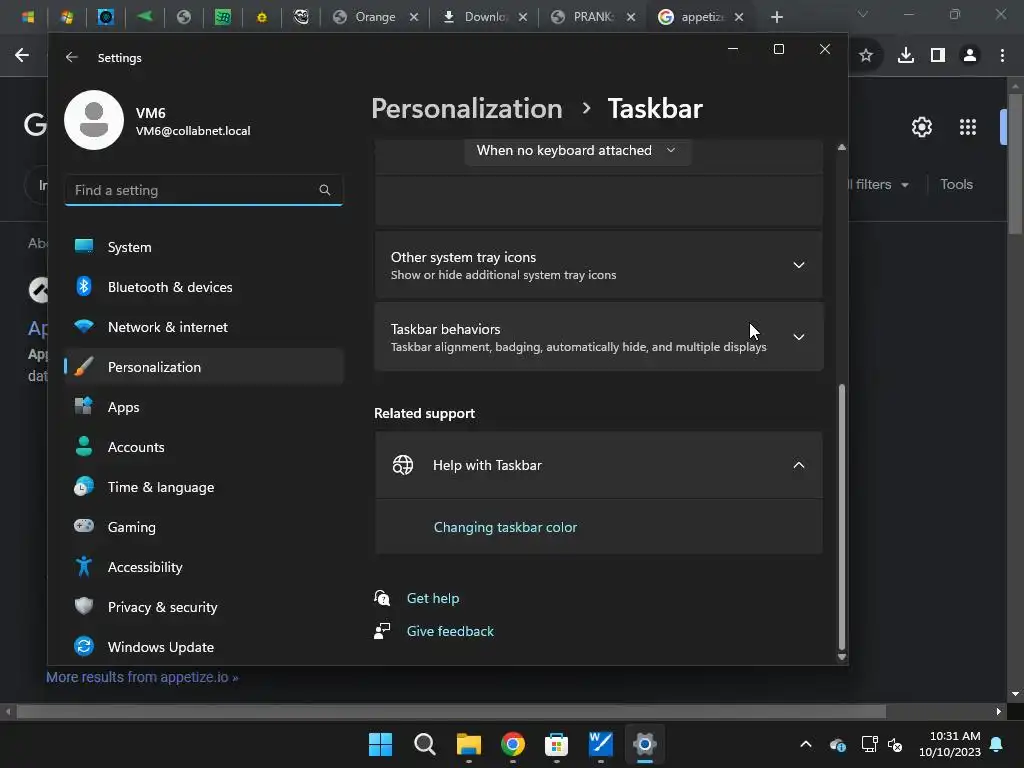Click the Give feedback link

[450, 631]
